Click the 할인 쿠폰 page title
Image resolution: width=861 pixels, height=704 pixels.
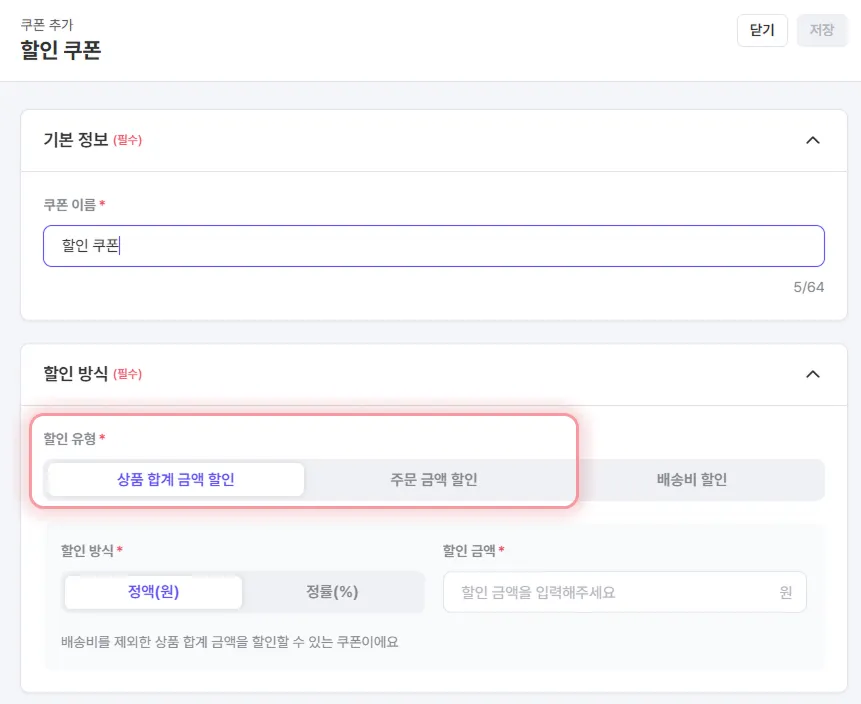(61, 50)
